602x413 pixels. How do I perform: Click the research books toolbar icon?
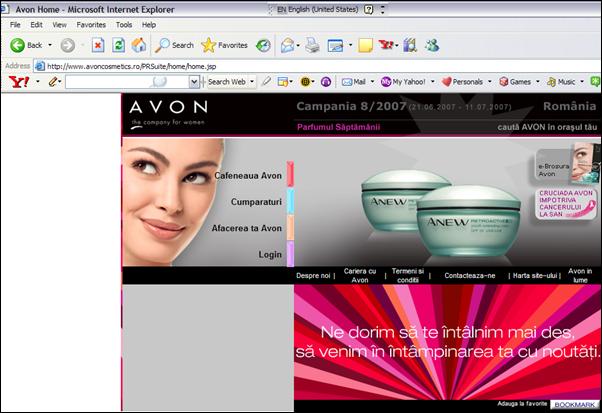[x=410, y=45]
